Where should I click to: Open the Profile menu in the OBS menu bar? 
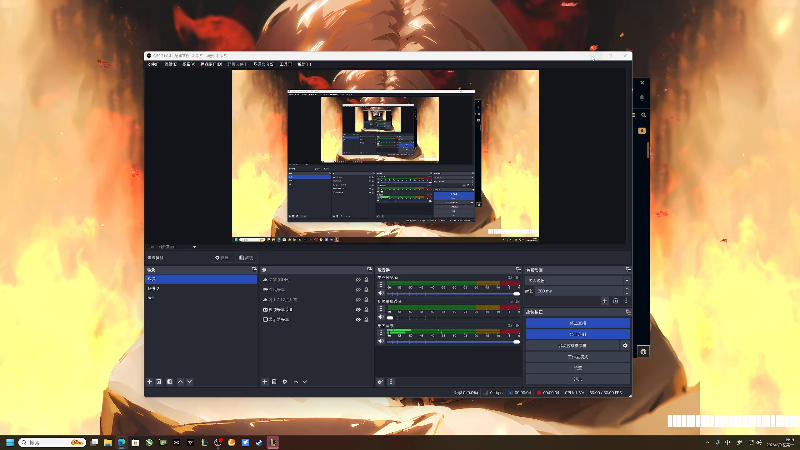pyautogui.click(x=237, y=64)
